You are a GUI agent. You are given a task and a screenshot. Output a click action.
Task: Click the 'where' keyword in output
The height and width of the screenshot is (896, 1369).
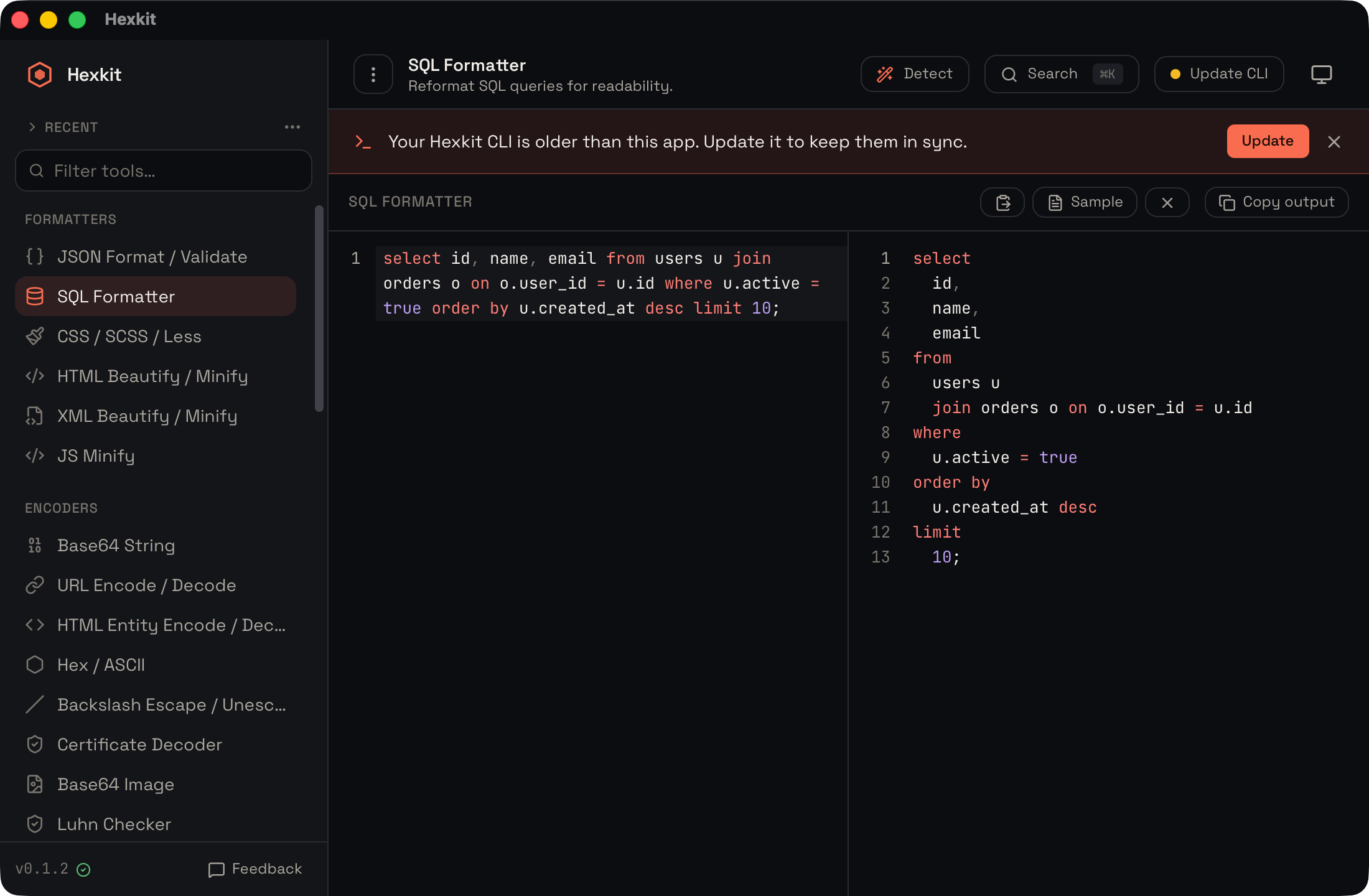tap(937, 433)
